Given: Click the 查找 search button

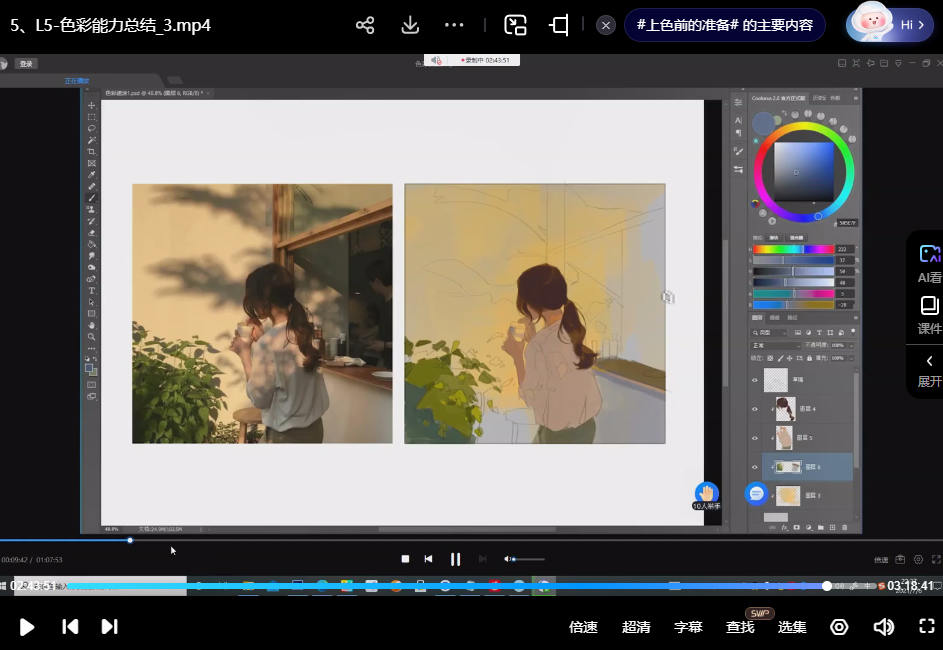Looking at the screenshot, I should tap(740, 627).
